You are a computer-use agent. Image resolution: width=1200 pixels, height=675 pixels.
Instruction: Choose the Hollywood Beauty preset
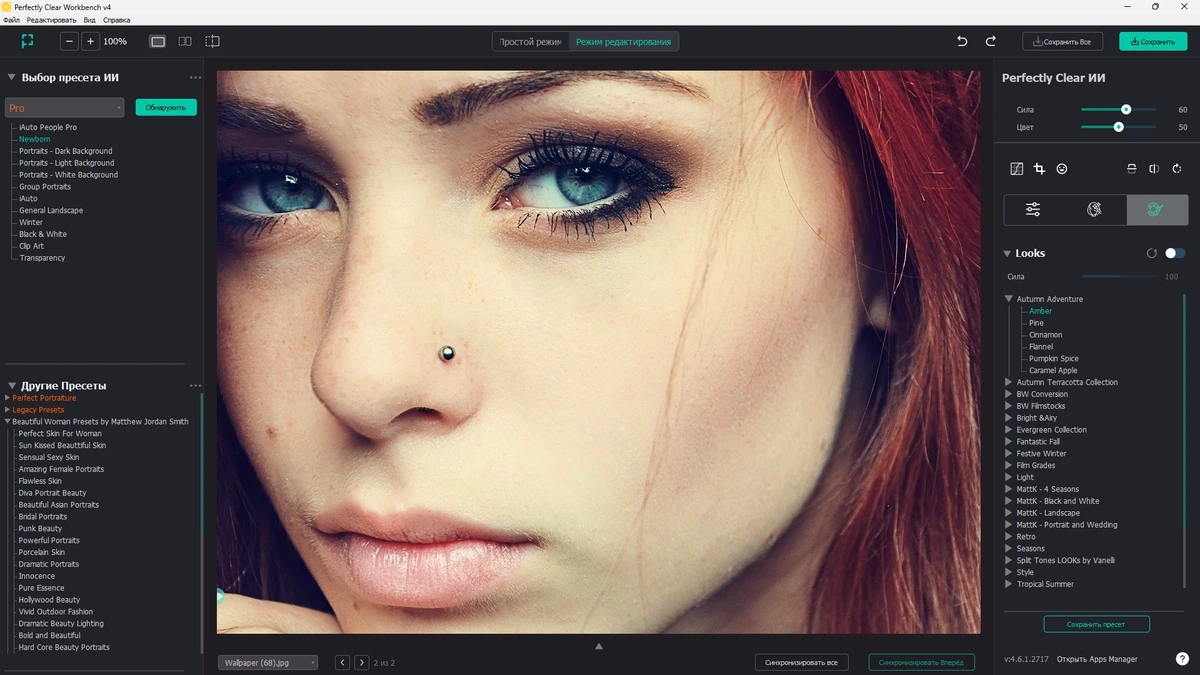pyautogui.click(x=49, y=600)
